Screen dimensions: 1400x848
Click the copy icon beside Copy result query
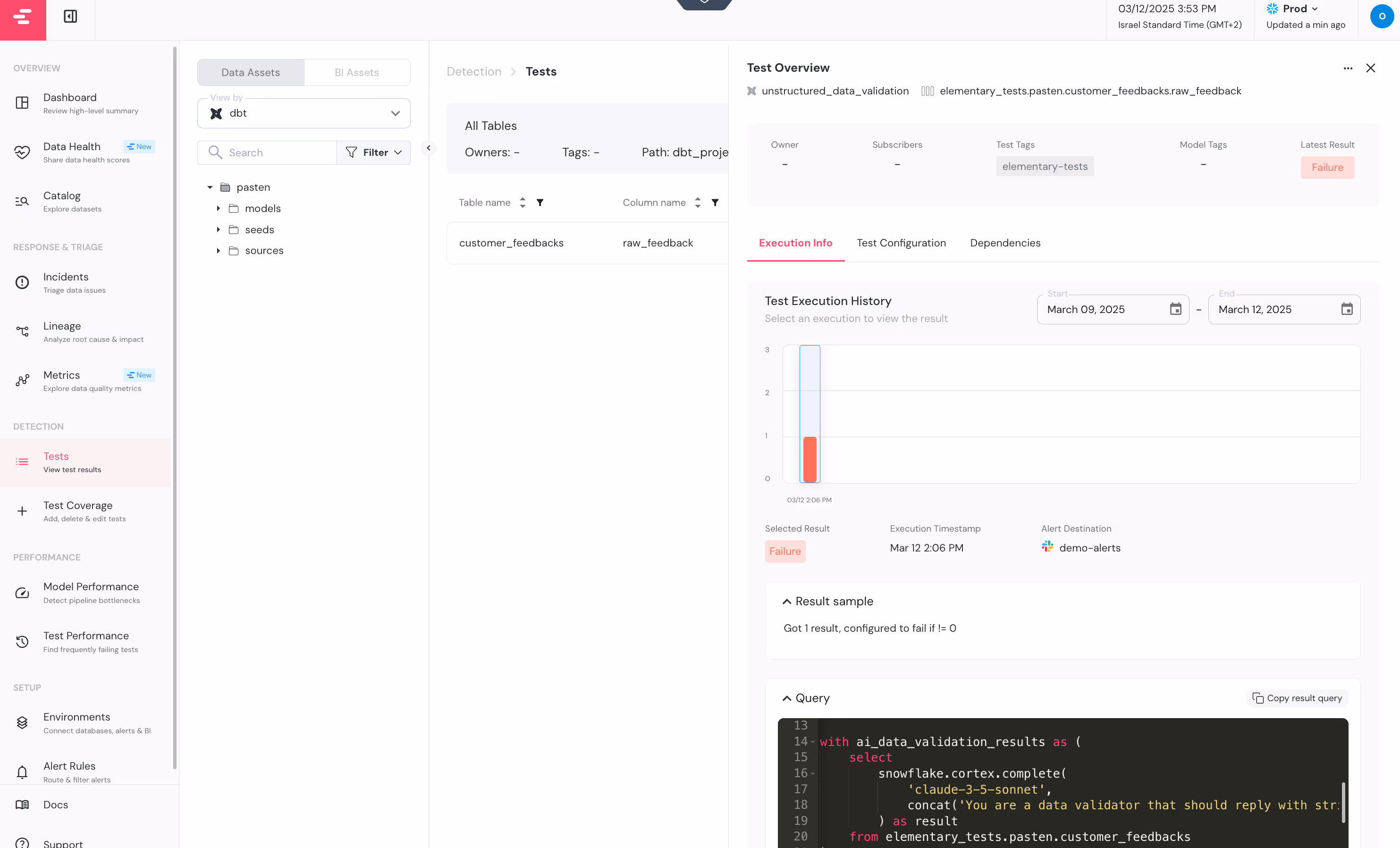pyautogui.click(x=1257, y=698)
